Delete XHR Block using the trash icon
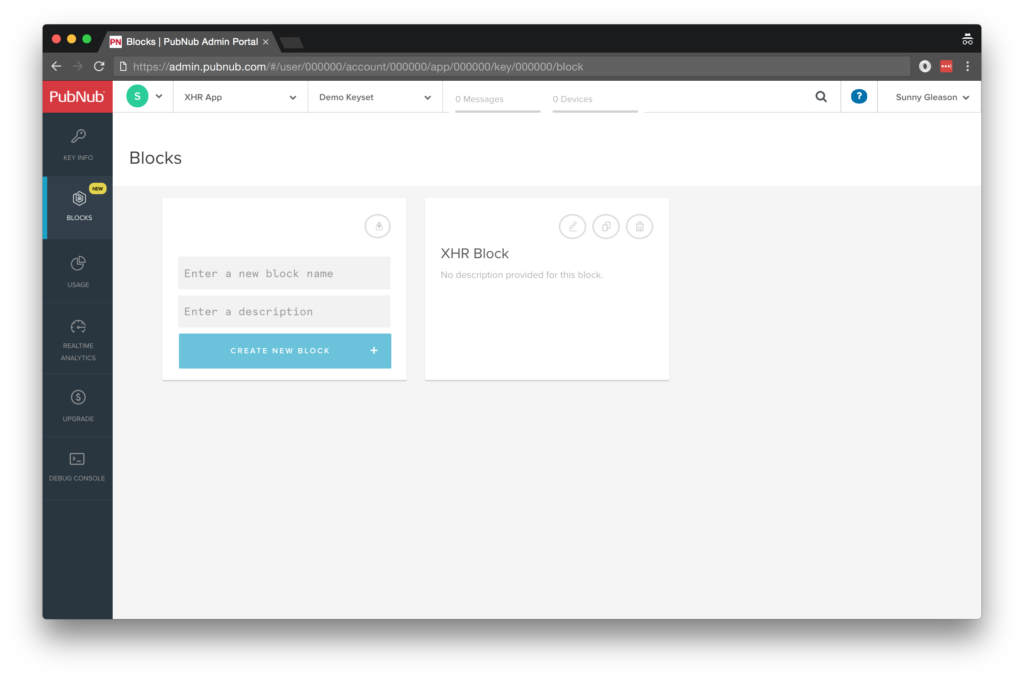The image size is (1024, 680). tap(640, 227)
